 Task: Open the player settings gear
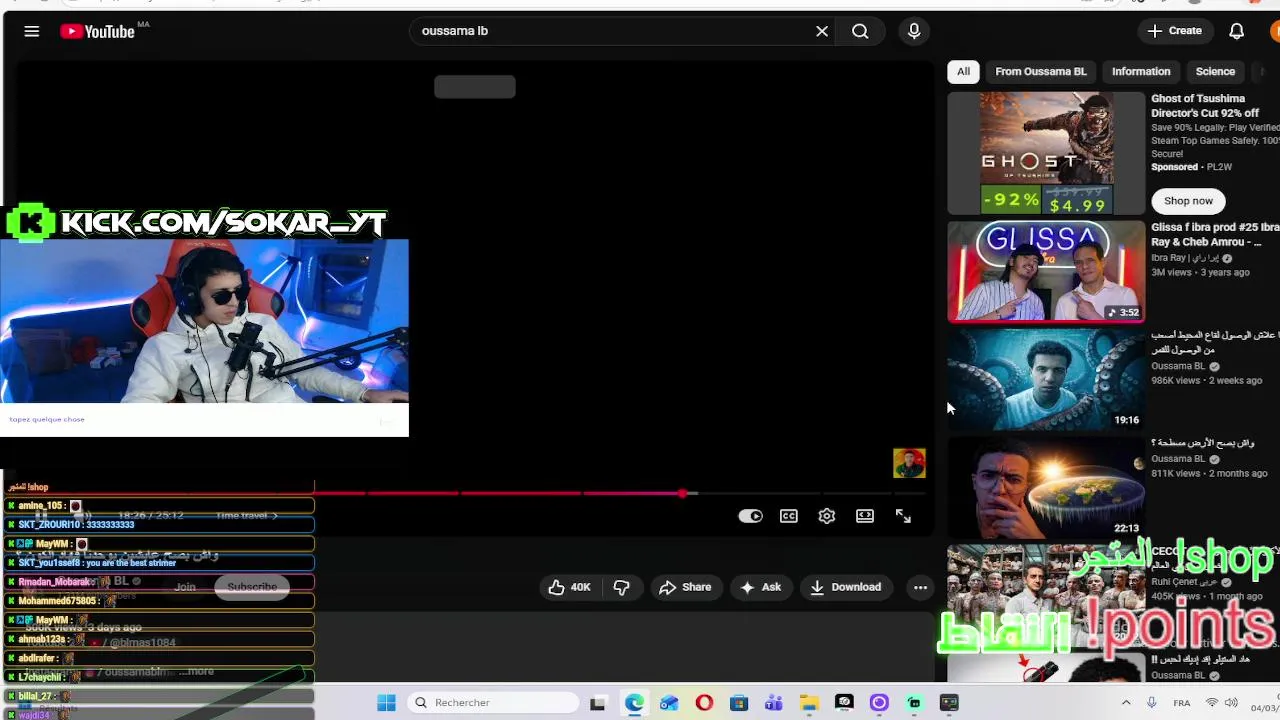click(827, 516)
